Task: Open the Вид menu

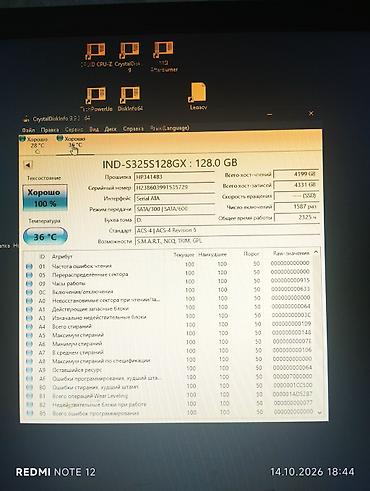Action: (x=94, y=129)
